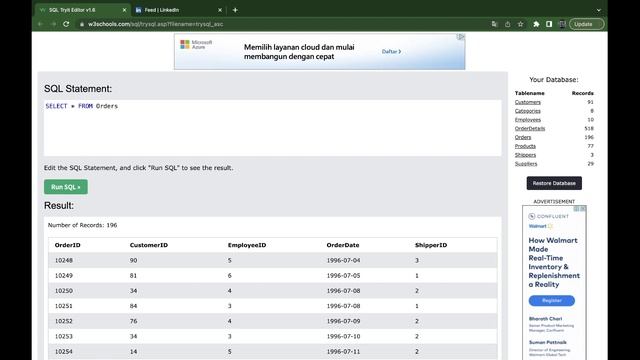Click the Confluent ad headline text
This screenshot has height=360, width=640.
pos(554,262)
